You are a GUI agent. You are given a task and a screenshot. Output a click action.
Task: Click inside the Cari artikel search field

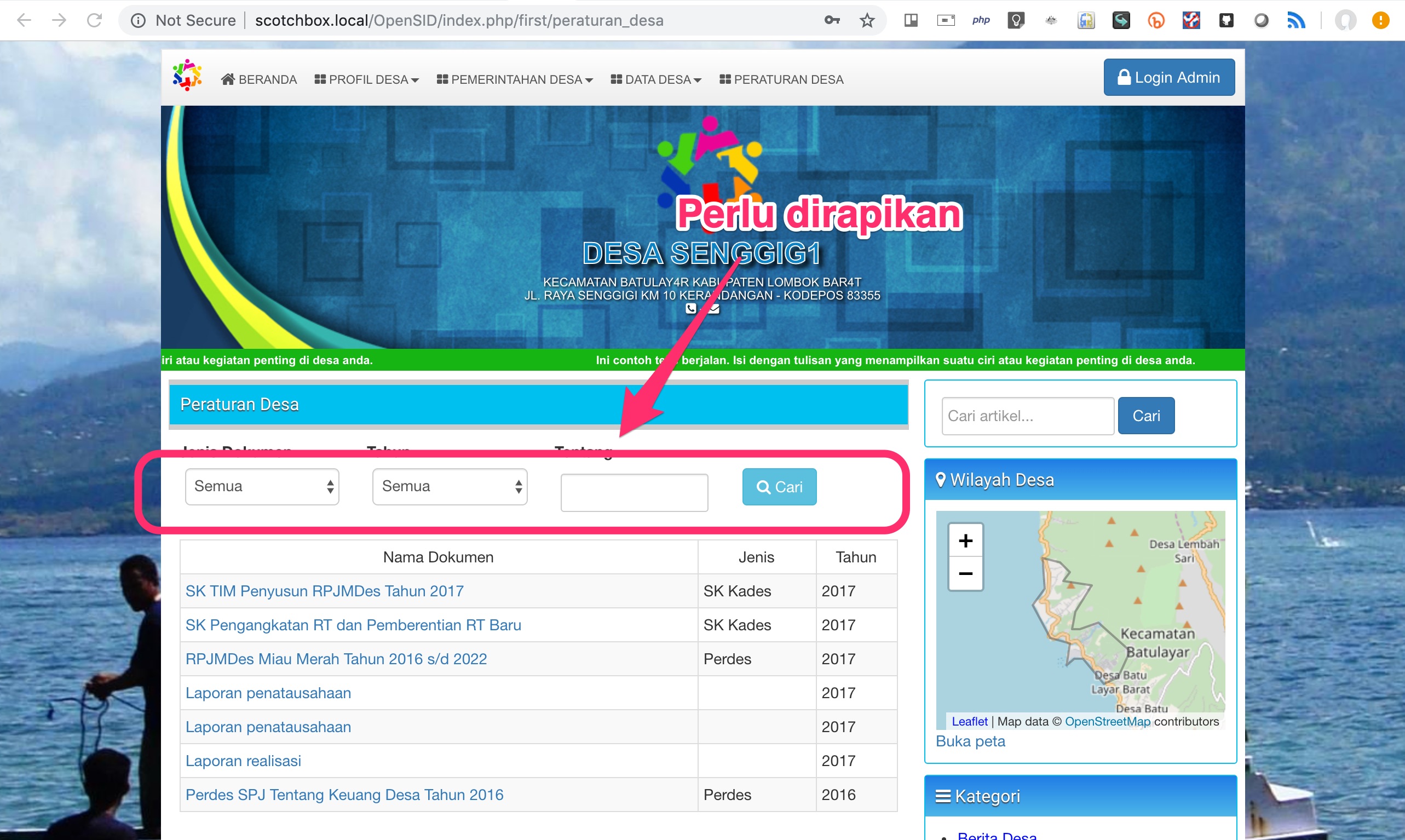coord(1028,416)
